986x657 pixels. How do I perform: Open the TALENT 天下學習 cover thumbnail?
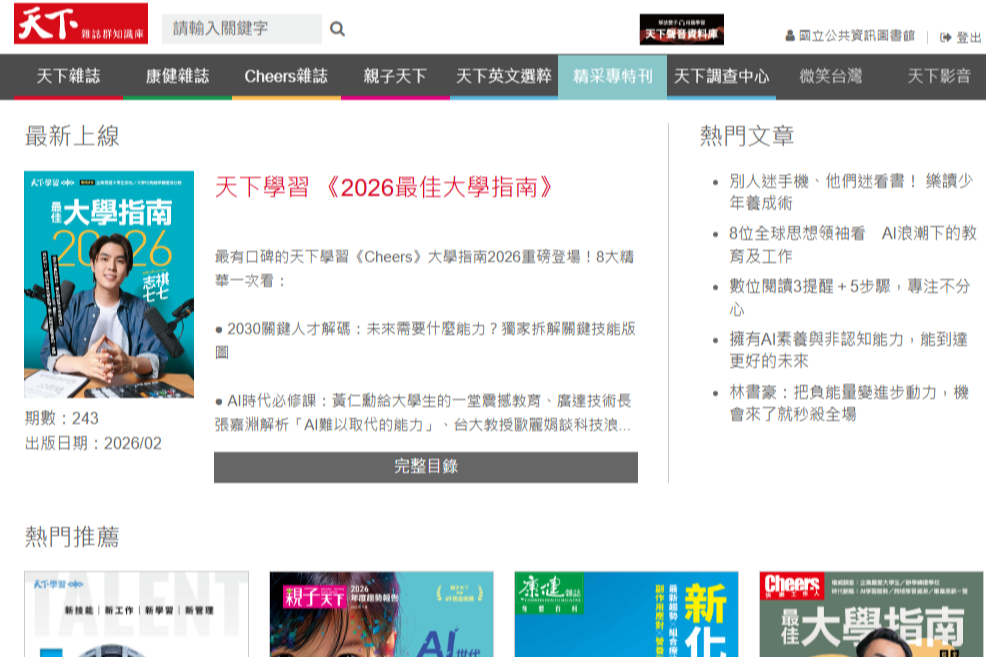[x=136, y=614]
